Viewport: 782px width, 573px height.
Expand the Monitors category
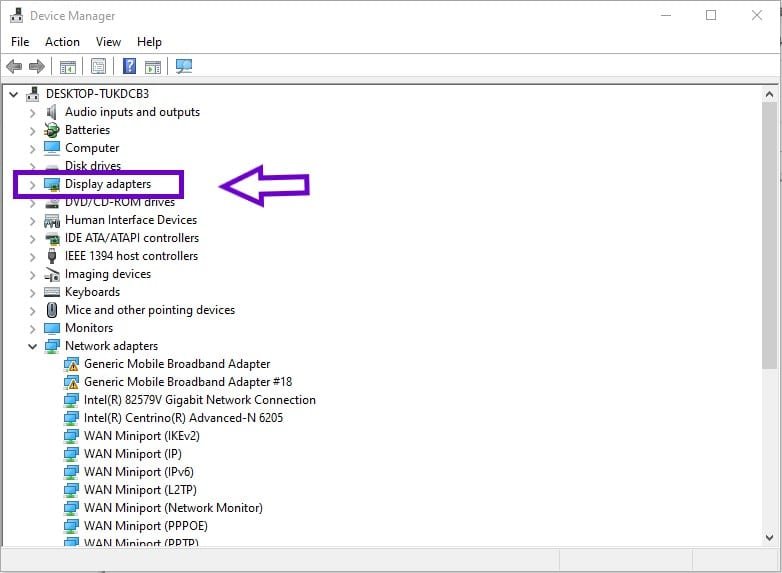tap(32, 329)
